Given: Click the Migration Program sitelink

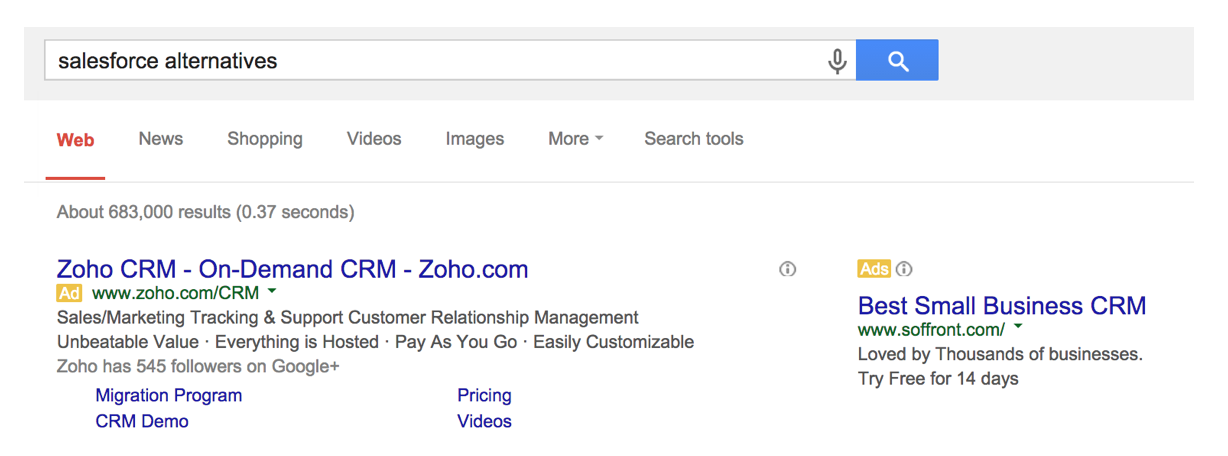Looking at the screenshot, I should pos(169,395).
